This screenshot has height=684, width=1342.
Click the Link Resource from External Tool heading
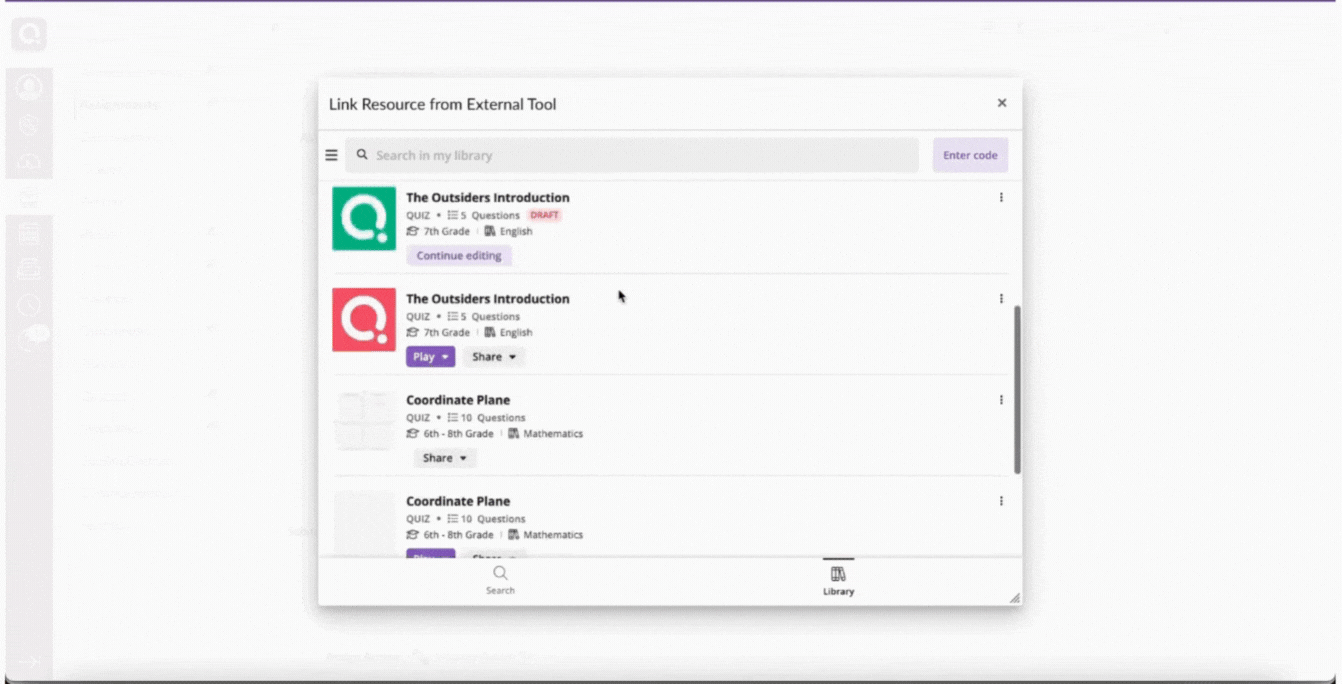point(443,104)
